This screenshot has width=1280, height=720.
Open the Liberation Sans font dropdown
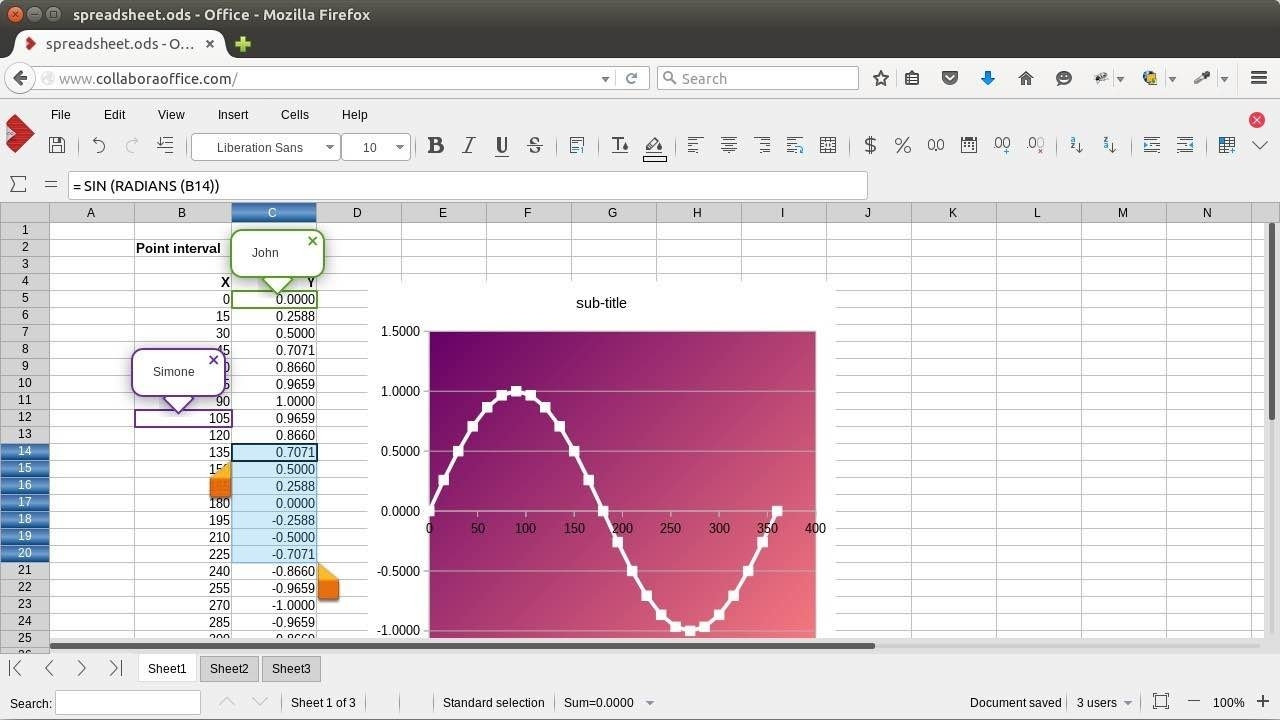[x=329, y=147]
